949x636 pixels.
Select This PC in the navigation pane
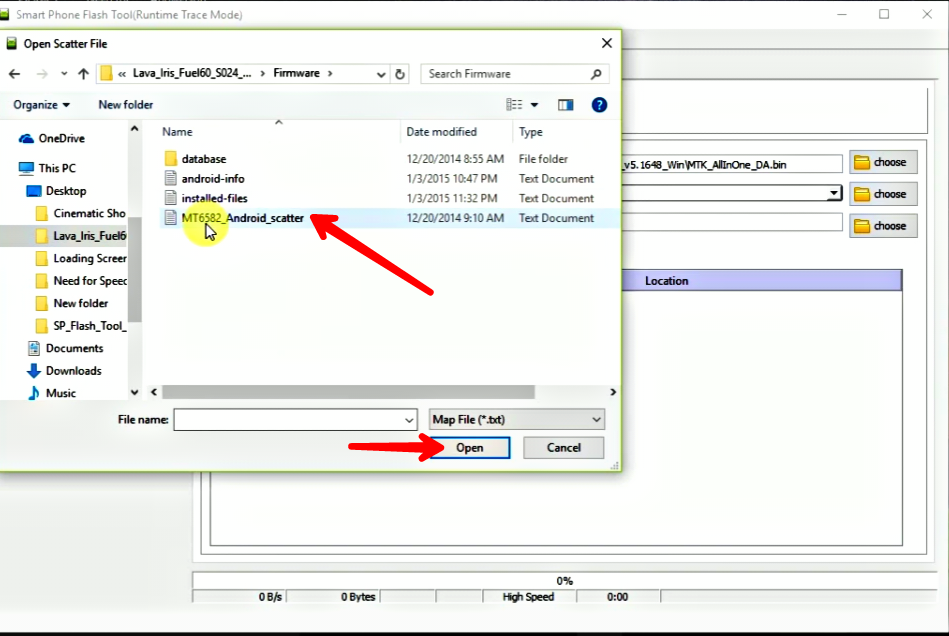pos(58,167)
